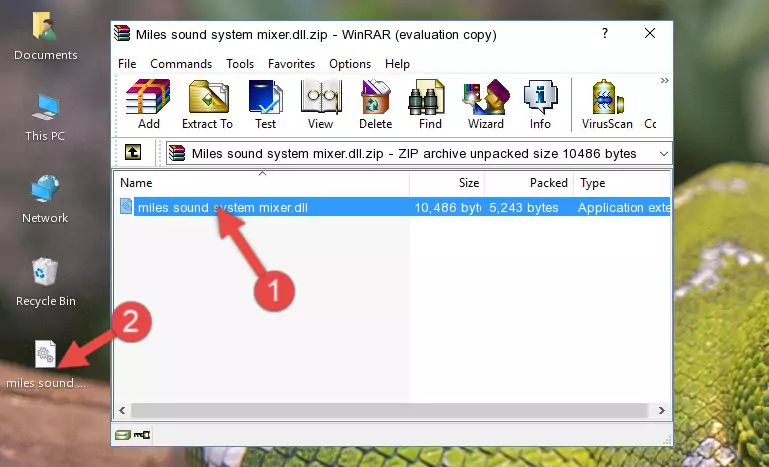Image resolution: width=769 pixels, height=467 pixels.
Task: Open the Tools menu
Action: pyautogui.click(x=240, y=64)
